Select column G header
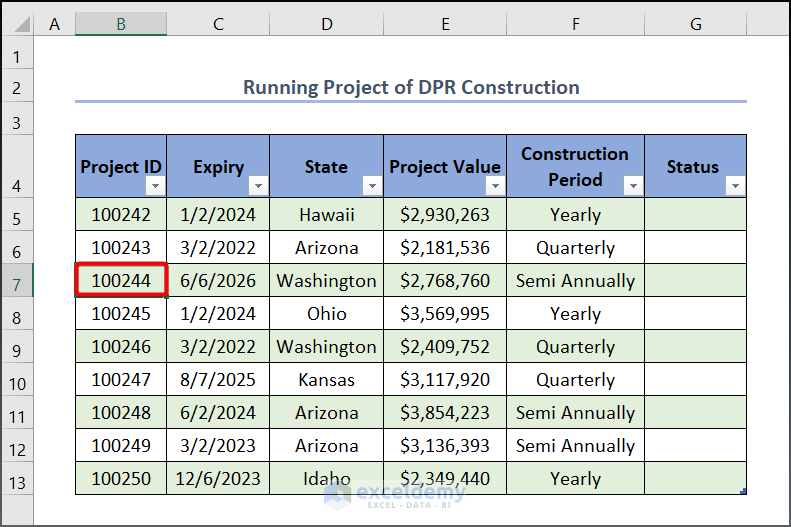 click(695, 24)
